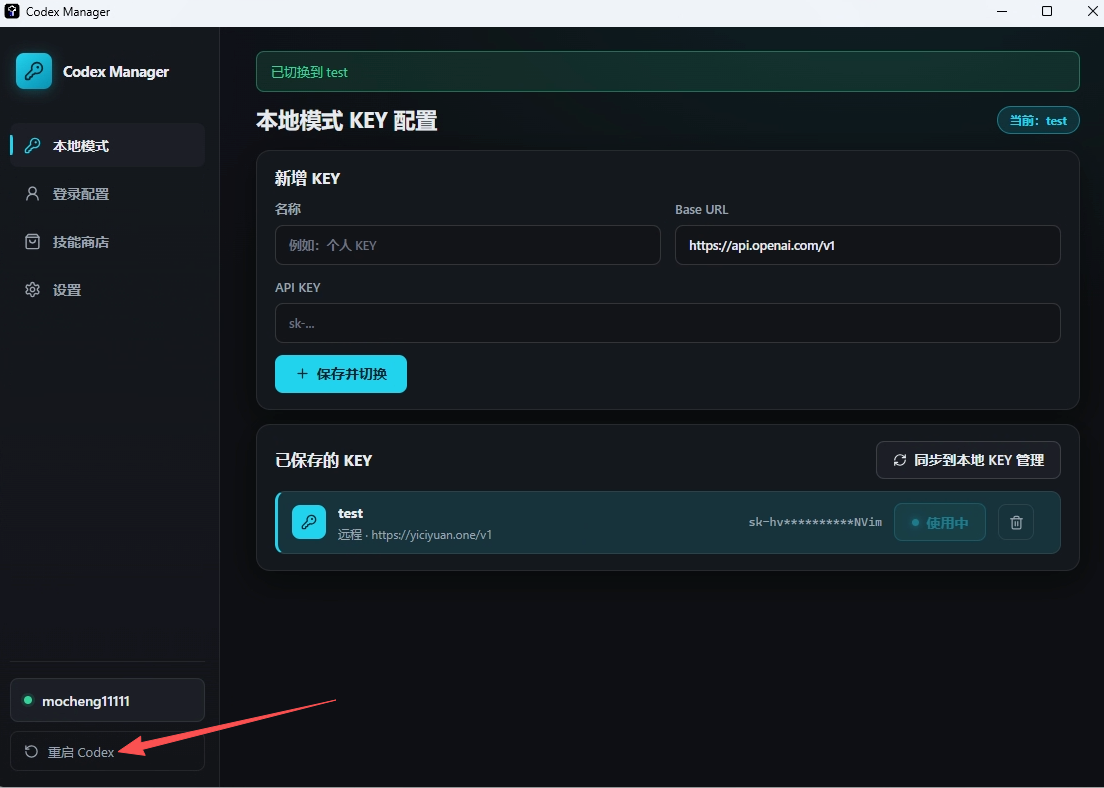Image resolution: width=1104 pixels, height=788 pixels.
Task: Click the 本地模式 KEY 配置 title
Action: tap(346, 120)
